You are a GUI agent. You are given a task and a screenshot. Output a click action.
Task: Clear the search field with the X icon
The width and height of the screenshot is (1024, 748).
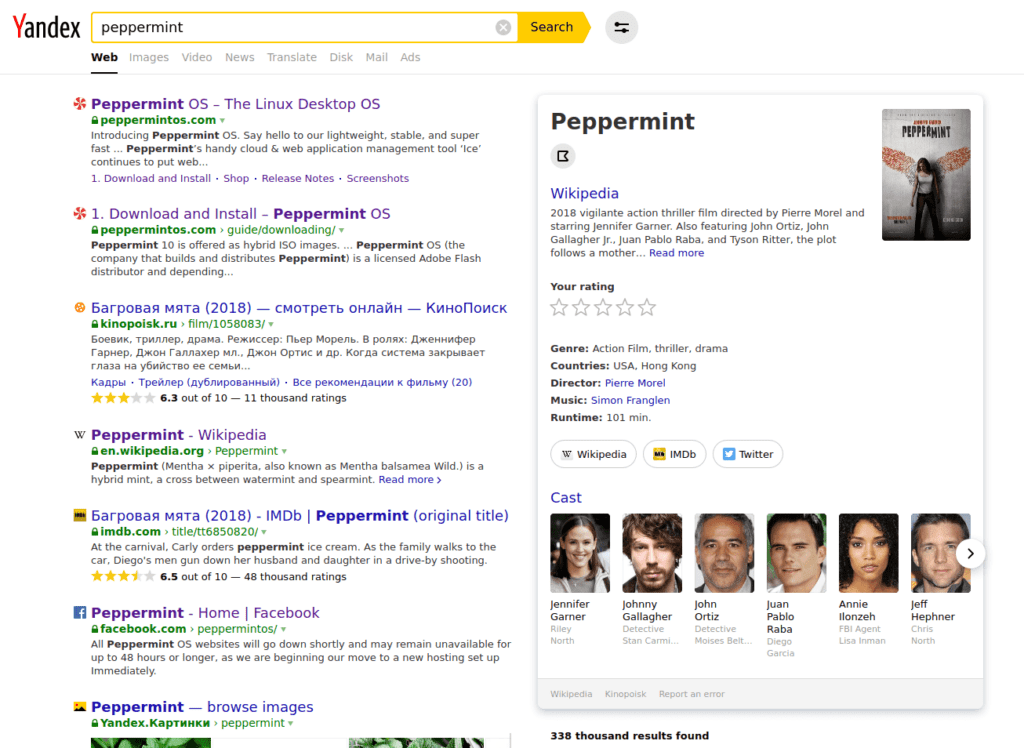click(503, 27)
